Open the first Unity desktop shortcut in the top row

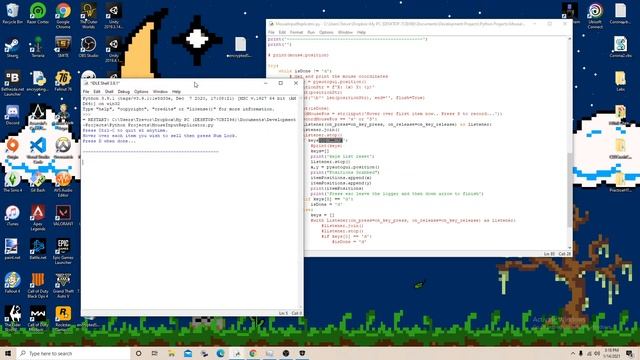[113, 16]
